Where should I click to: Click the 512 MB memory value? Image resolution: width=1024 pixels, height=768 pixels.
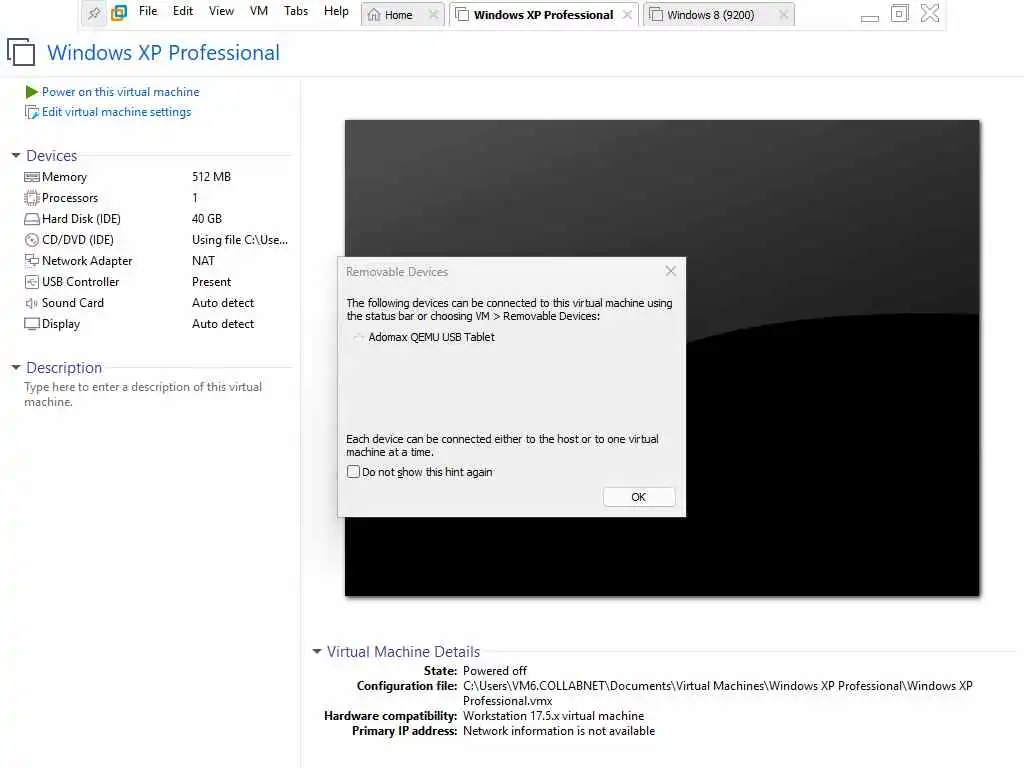click(x=212, y=177)
